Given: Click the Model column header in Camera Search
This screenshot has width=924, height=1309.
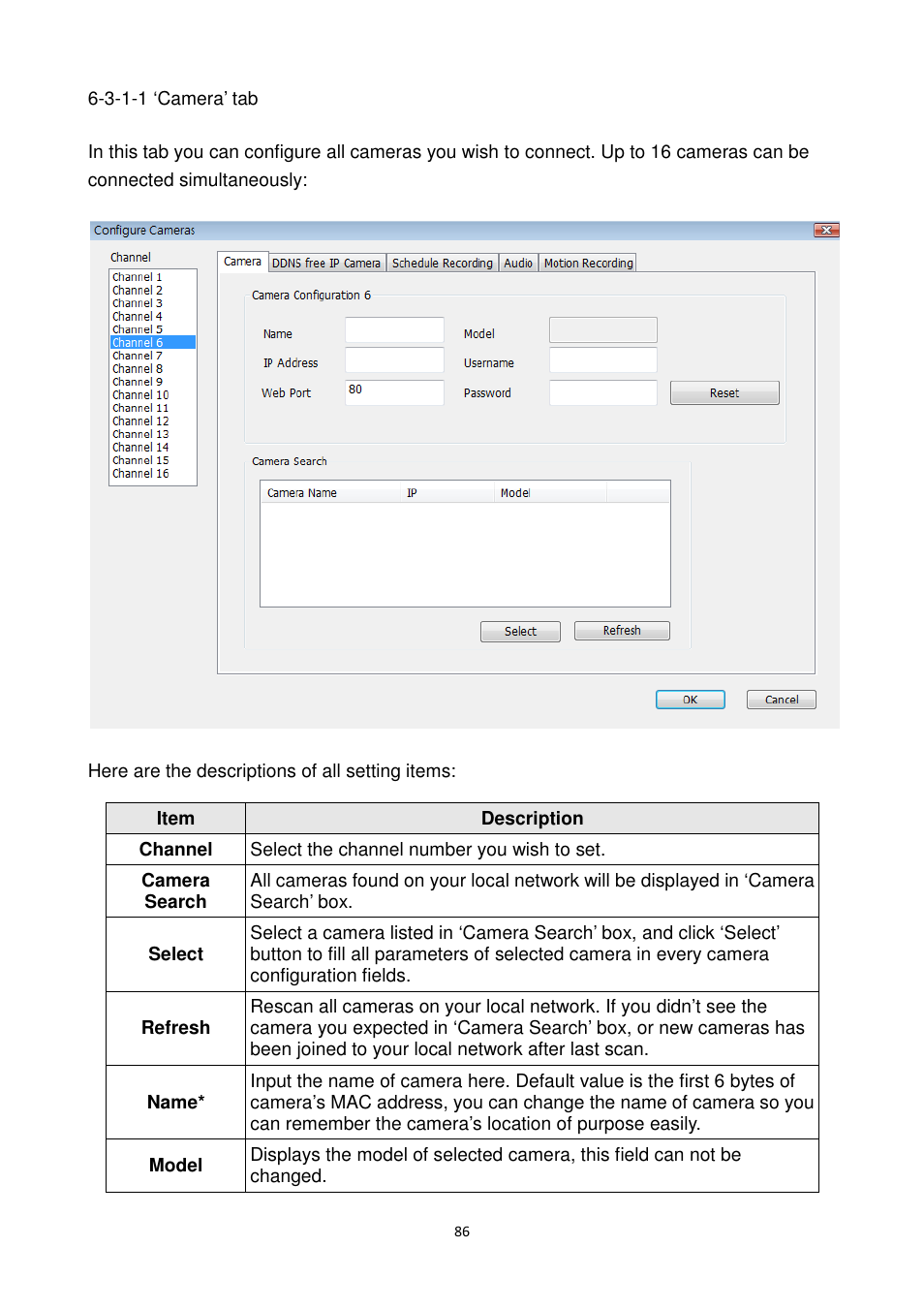Looking at the screenshot, I should 550,492.
